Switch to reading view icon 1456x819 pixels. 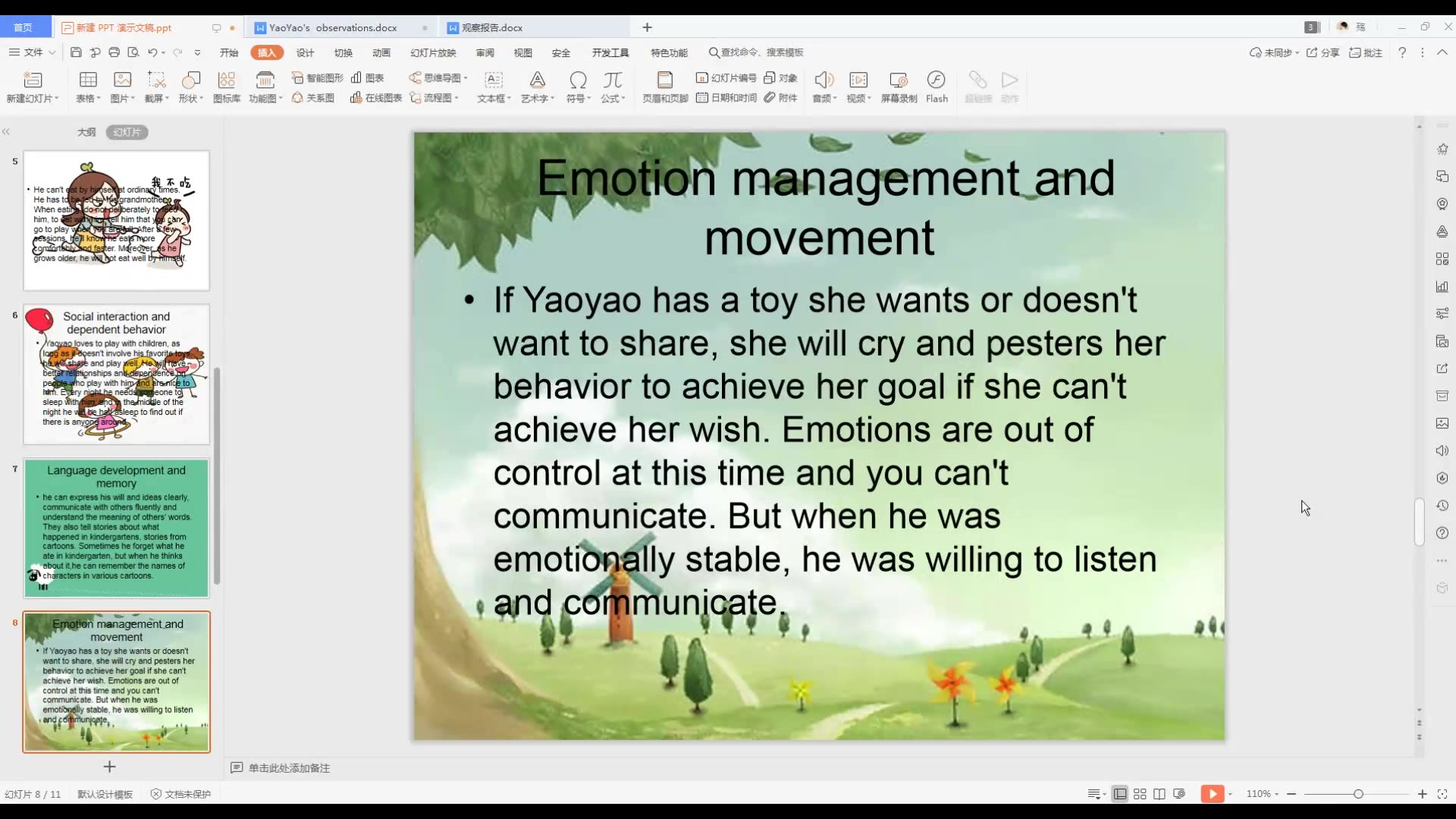[x=1159, y=794]
